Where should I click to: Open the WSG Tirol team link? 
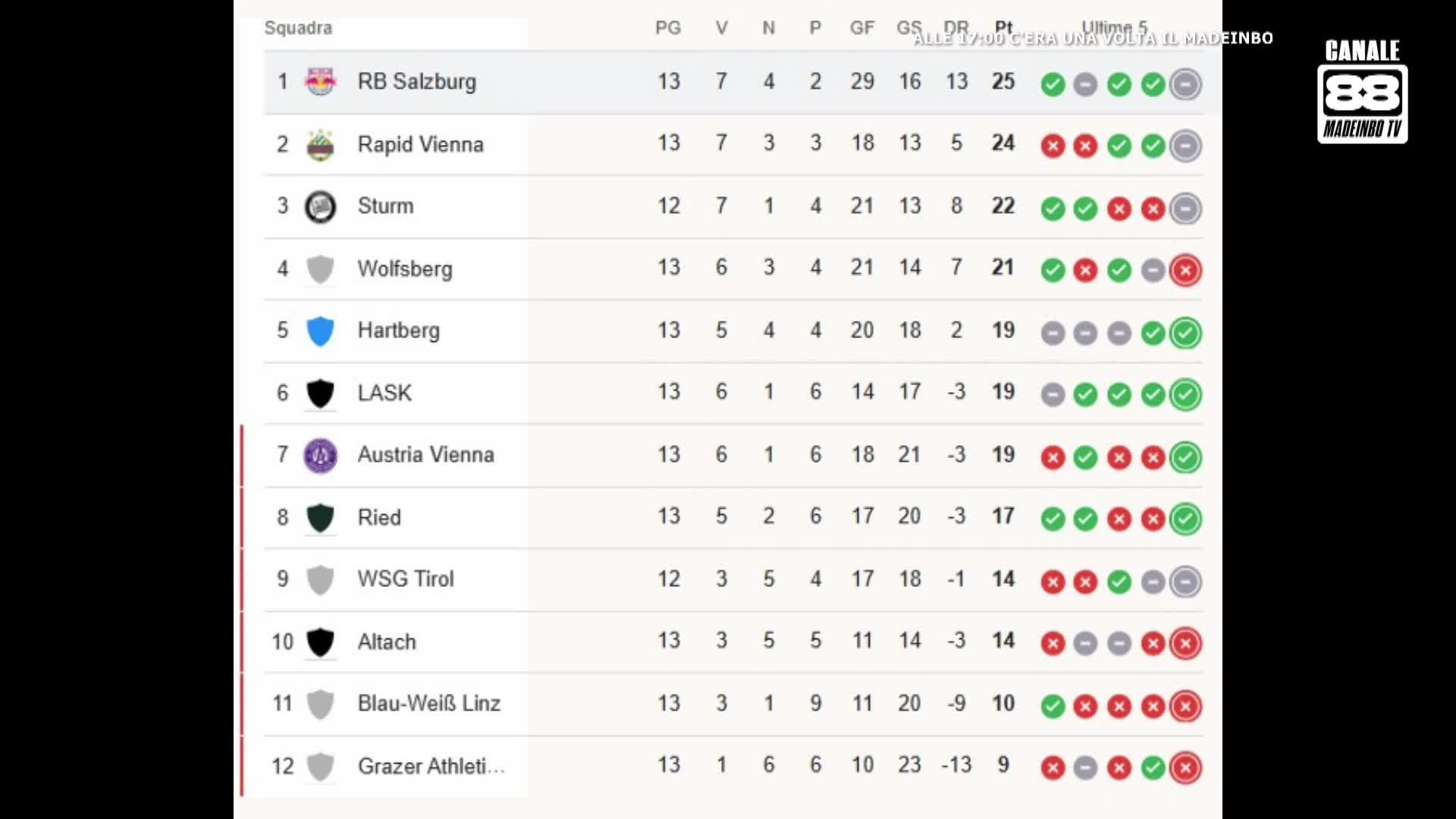(x=406, y=579)
